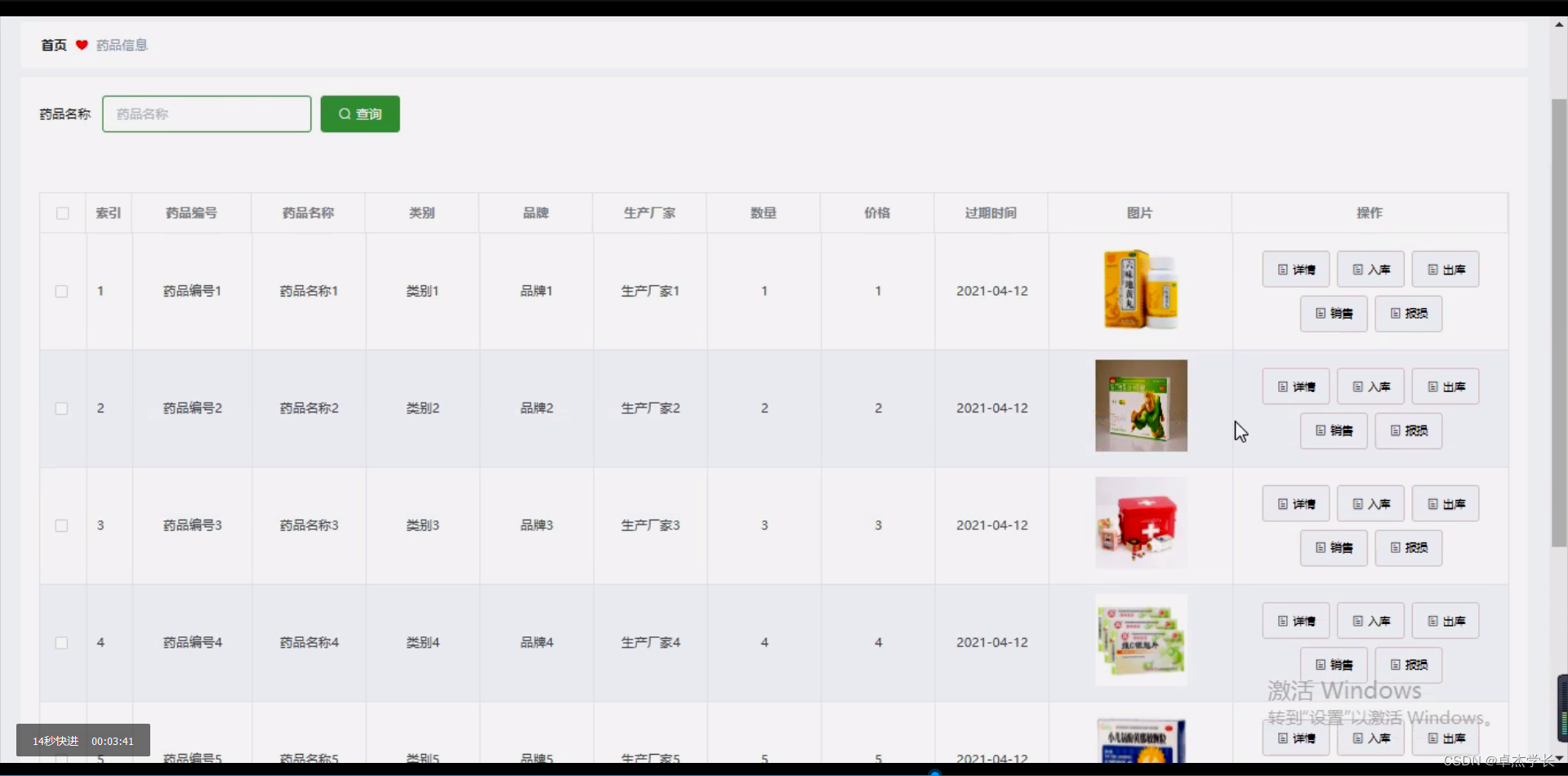This screenshot has width=1568, height=776.
Task: Click 出库 for 药品名称1
Action: (x=1445, y=269)
